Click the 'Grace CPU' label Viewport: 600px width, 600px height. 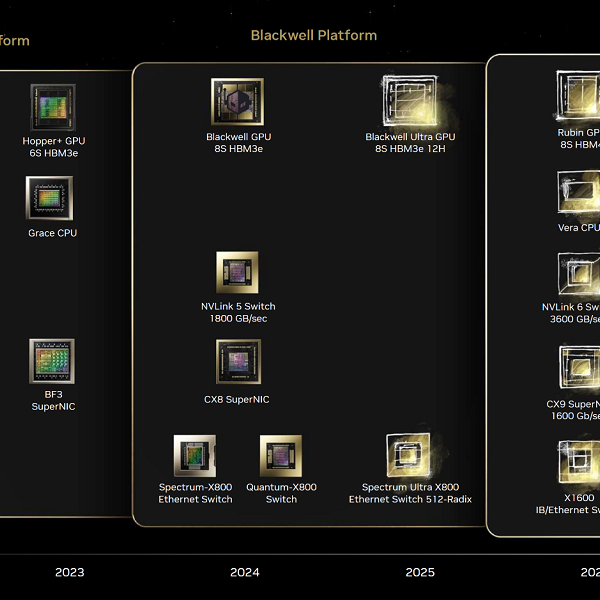[x=52, y=233]
